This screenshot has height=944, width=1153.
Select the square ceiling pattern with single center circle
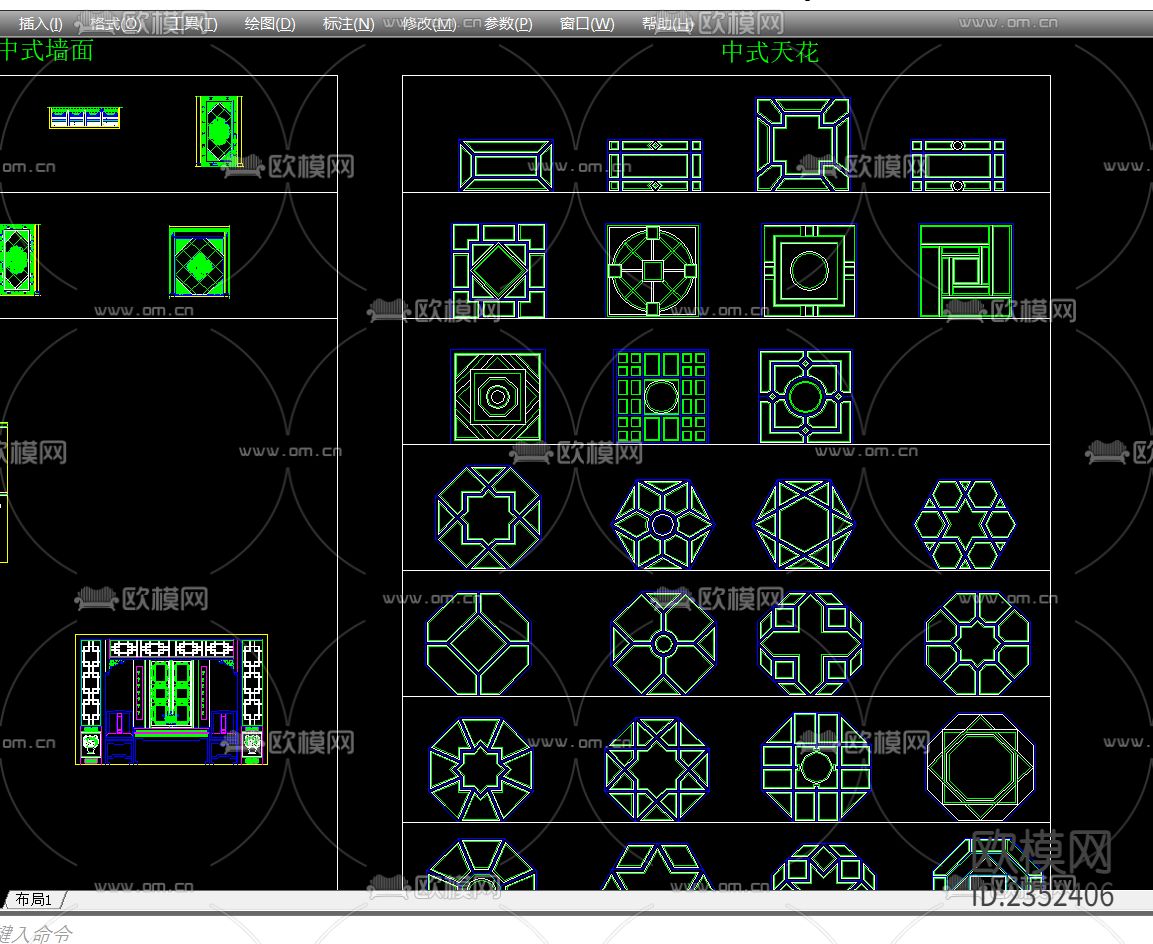(809, 271)
